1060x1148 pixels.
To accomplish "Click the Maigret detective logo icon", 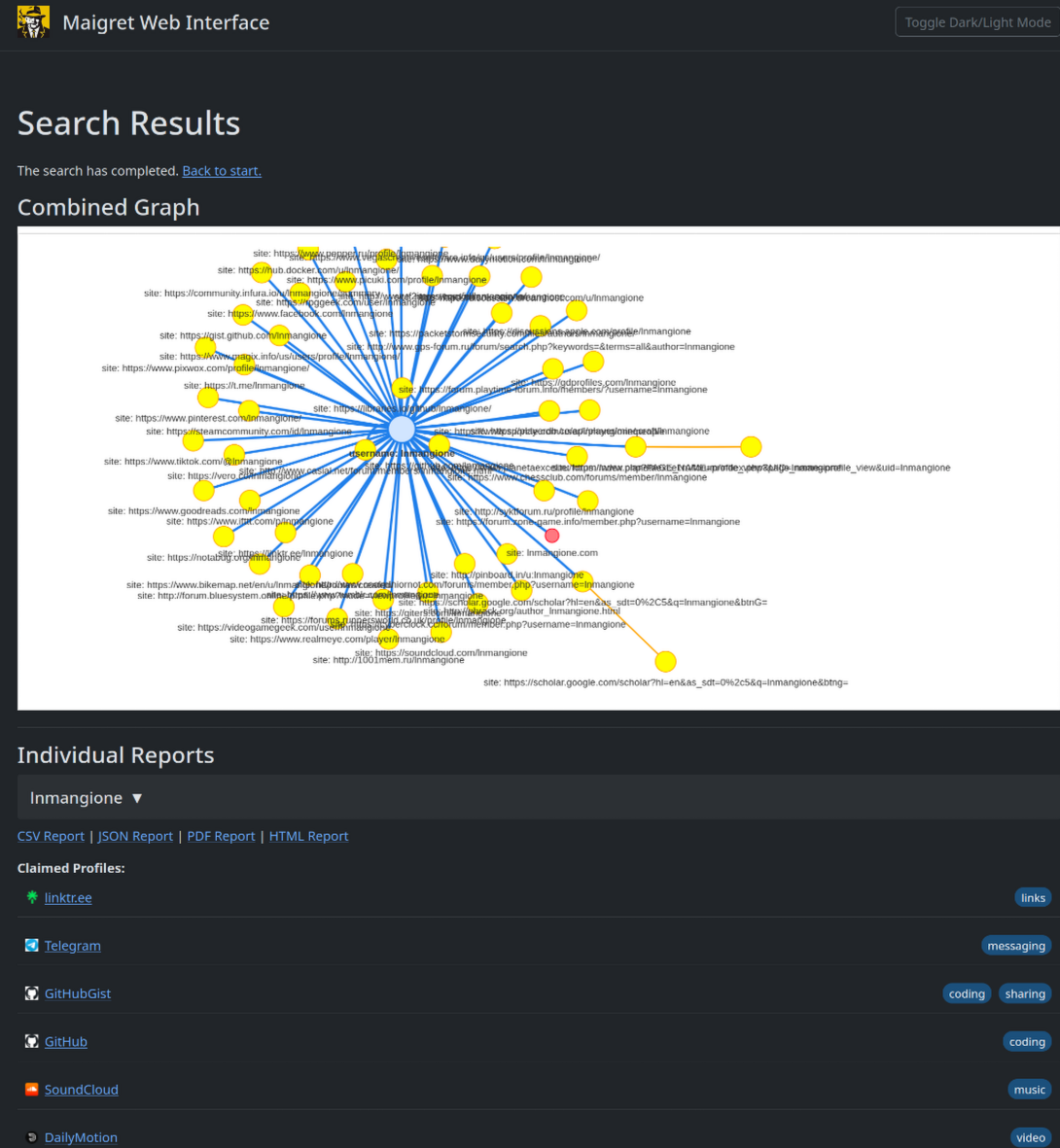I will pyautogui.click(x=32, y=21).
